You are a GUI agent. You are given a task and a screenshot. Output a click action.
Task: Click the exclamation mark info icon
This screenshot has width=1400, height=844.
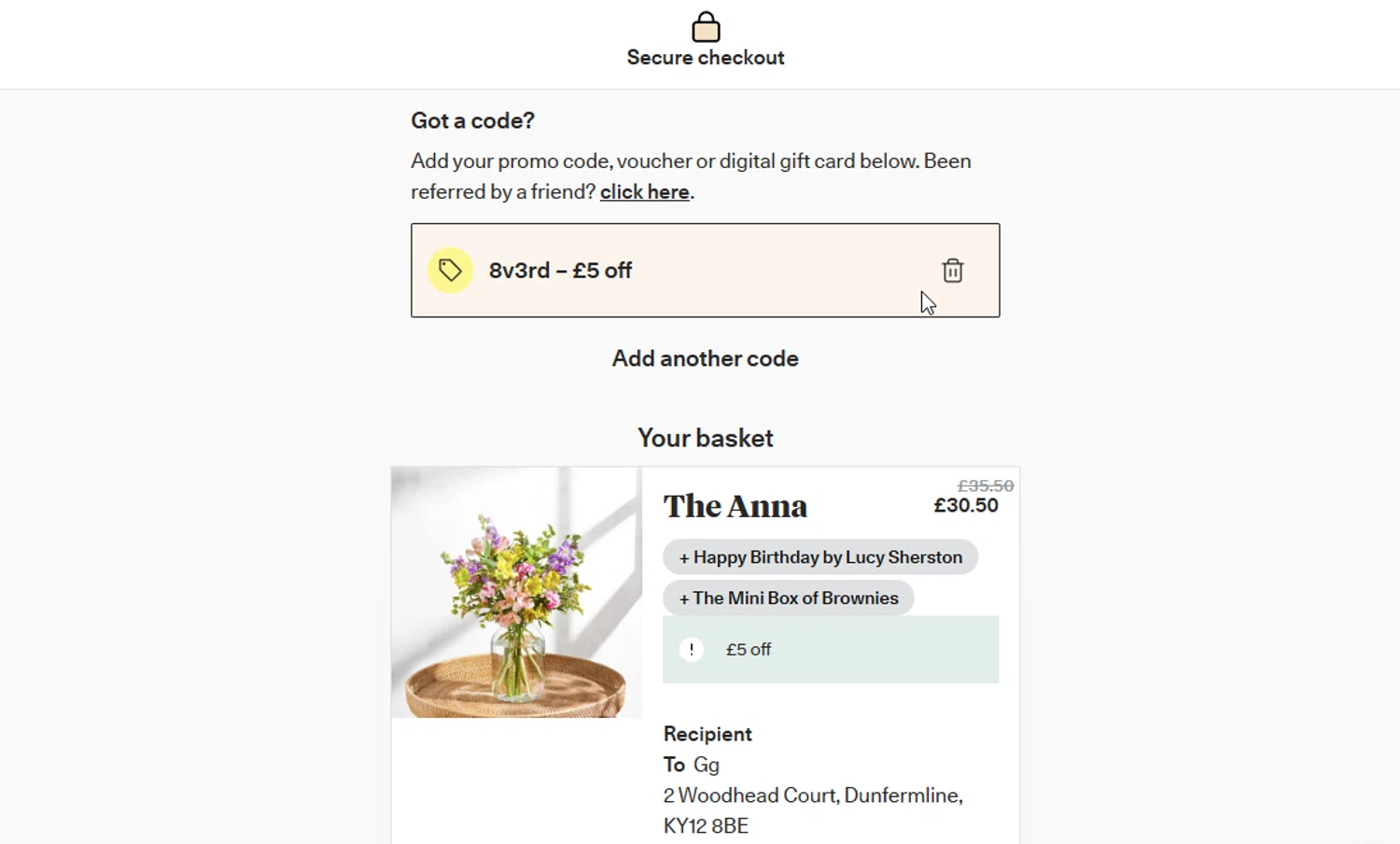click(691, 650)
